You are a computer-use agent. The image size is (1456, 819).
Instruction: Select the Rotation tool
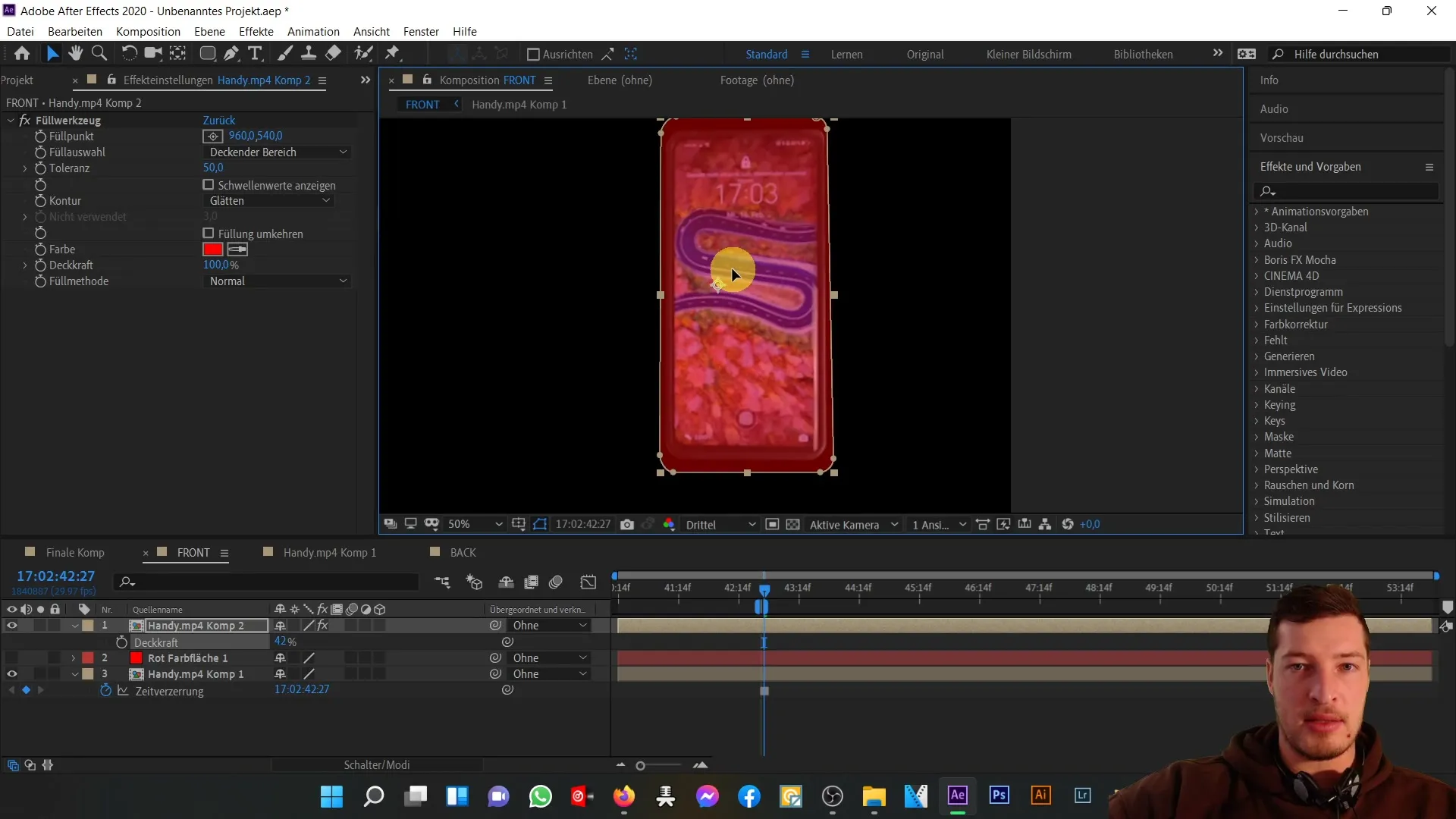click(x=129, y=53)
